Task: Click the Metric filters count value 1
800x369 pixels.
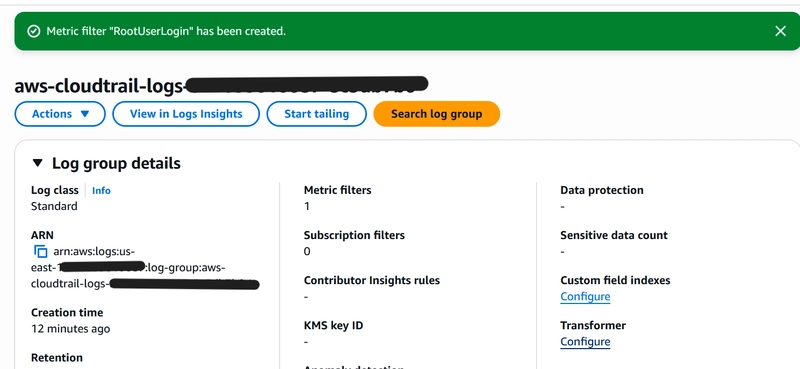Action: tap(307, 206)
